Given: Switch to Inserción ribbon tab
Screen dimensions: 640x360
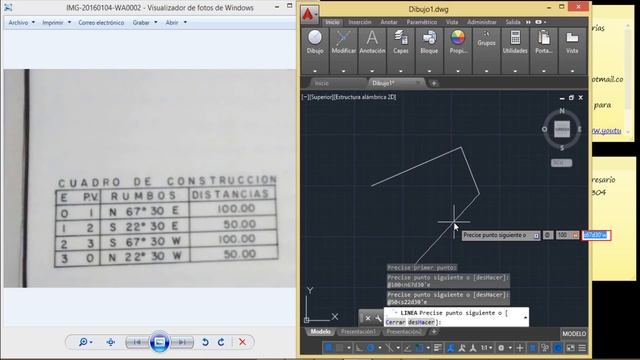Looking at the screenshot, I should click(360, 22).
